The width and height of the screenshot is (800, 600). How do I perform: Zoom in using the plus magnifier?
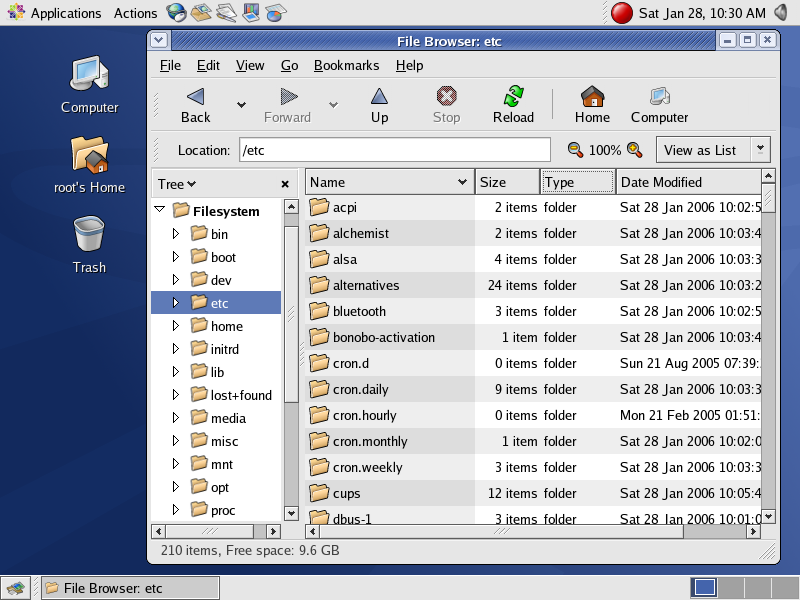coord(634,150)
